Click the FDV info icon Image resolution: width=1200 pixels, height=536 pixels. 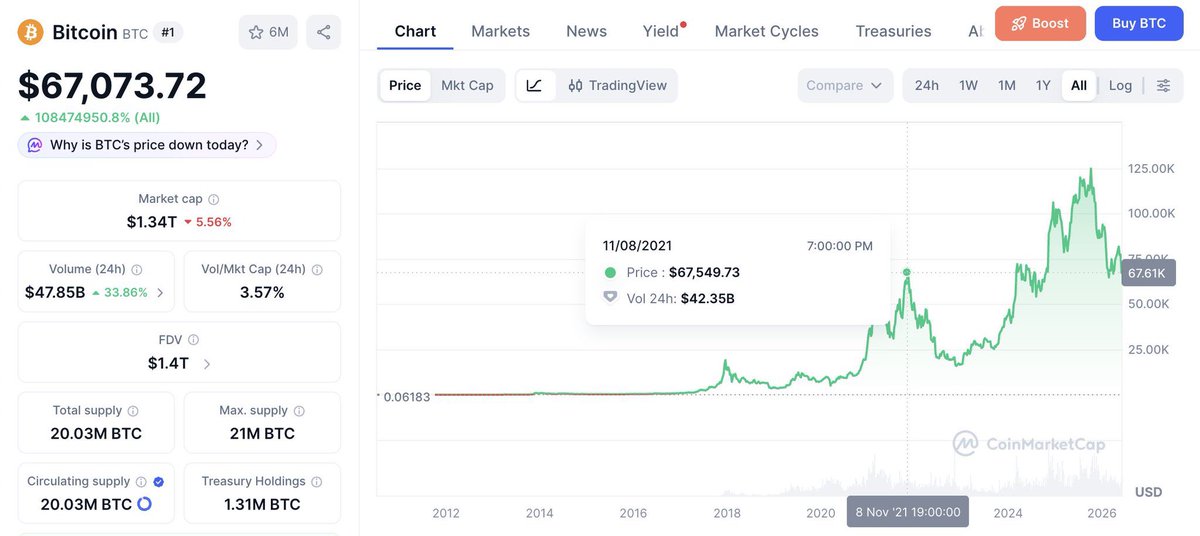[x=193, y=340]
